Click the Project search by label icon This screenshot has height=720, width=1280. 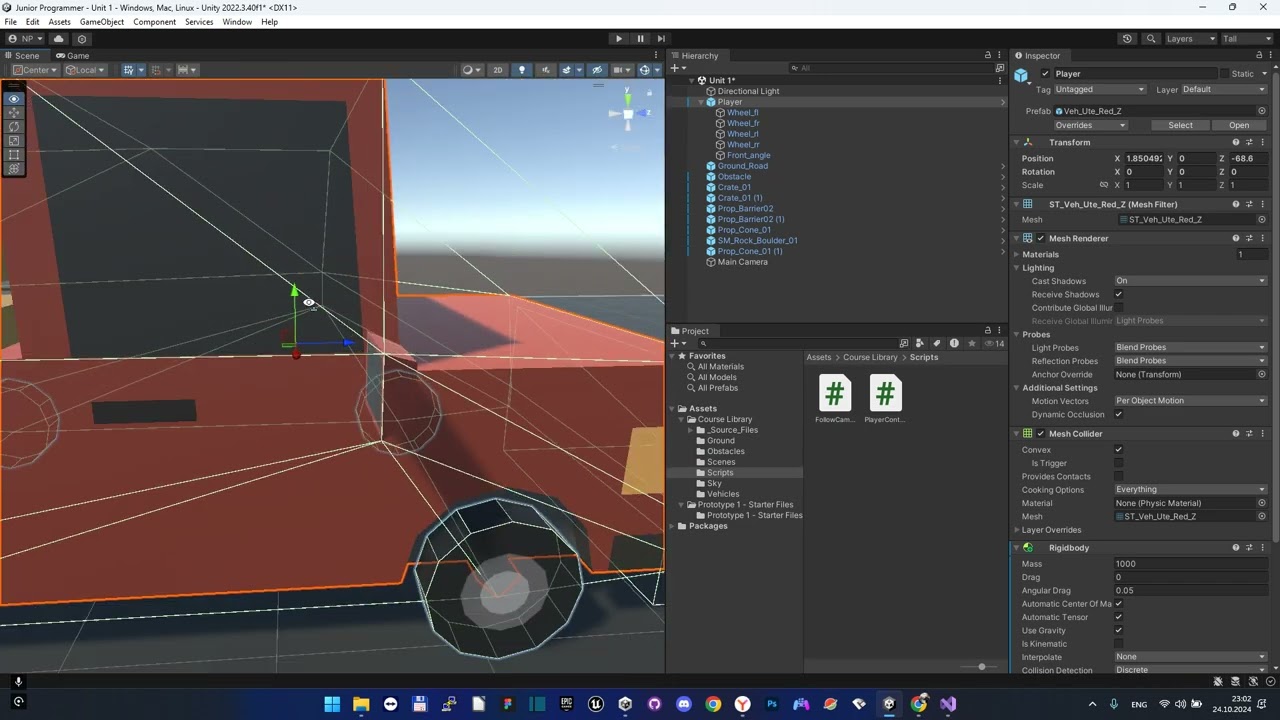coord(936,343)
